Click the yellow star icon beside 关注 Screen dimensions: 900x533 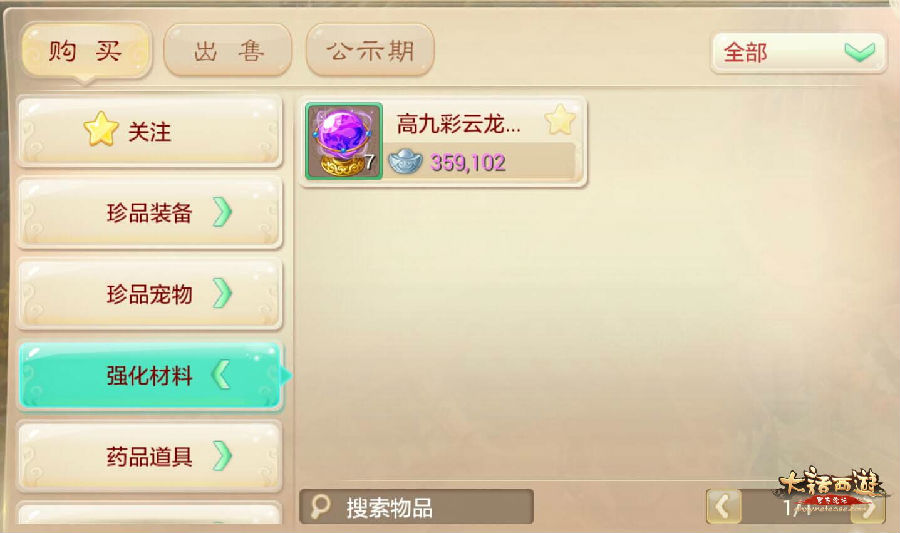click(101, 129)
